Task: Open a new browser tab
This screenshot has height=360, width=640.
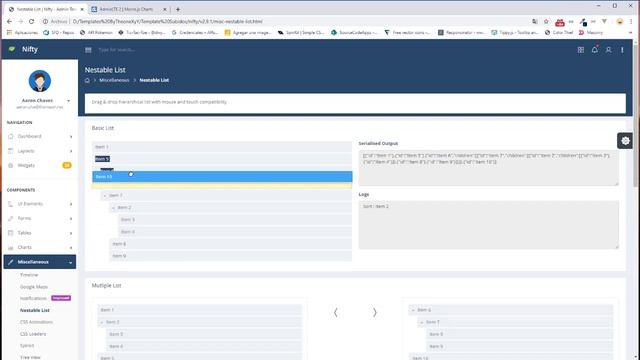Action: [x=178, y=9]
